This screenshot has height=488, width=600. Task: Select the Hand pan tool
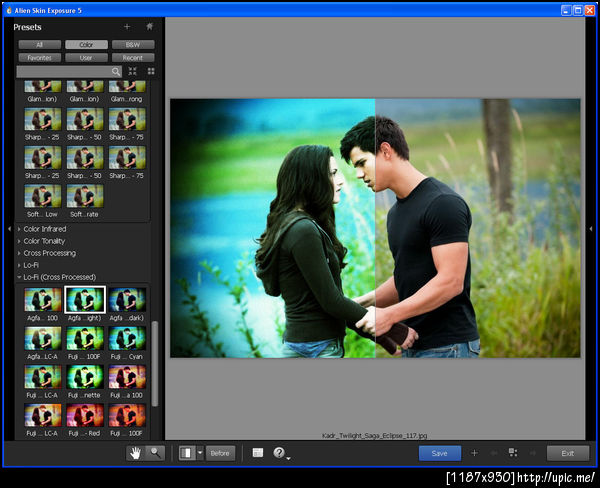tap(135, 453)
